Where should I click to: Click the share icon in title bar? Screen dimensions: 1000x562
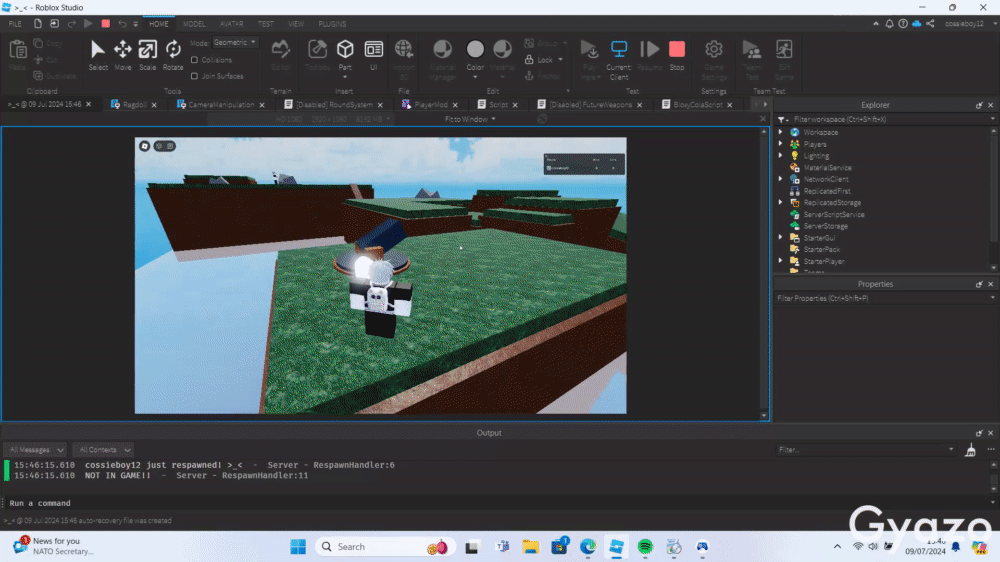pos(930,24)
